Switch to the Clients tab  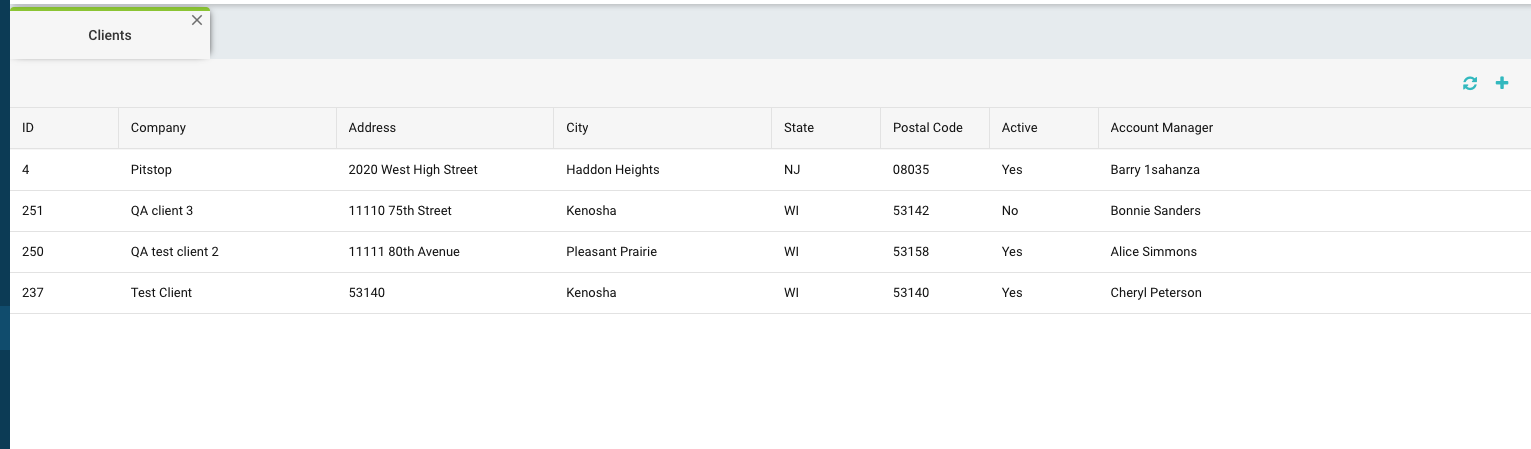(x=110, y=35)
